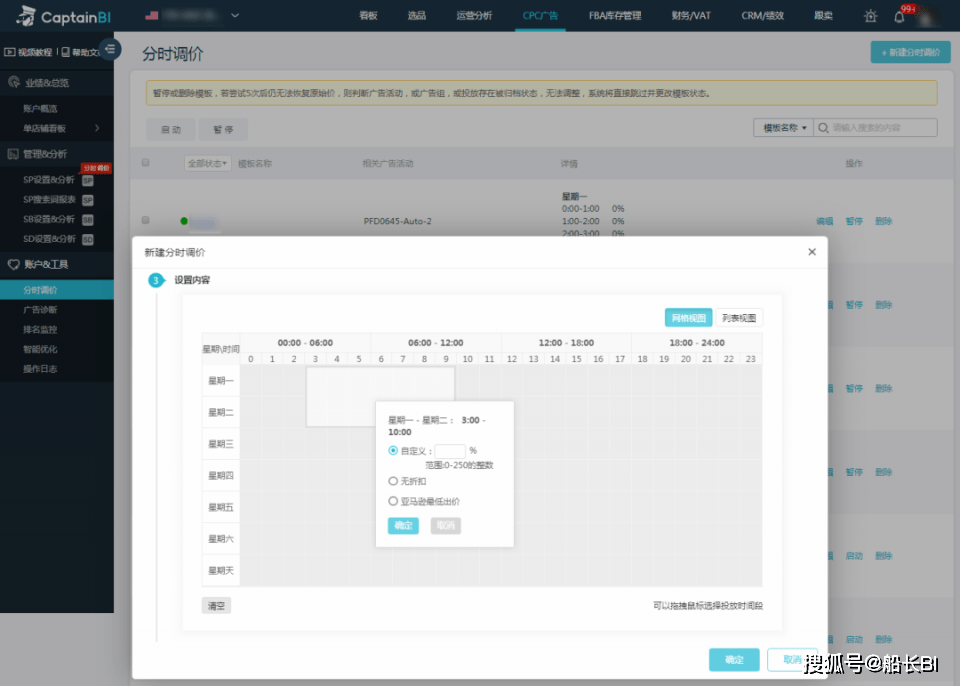This screenshot has height=686, width=960.
Task: Open 排名监控 in the sidebar
Action: (40, 329)
